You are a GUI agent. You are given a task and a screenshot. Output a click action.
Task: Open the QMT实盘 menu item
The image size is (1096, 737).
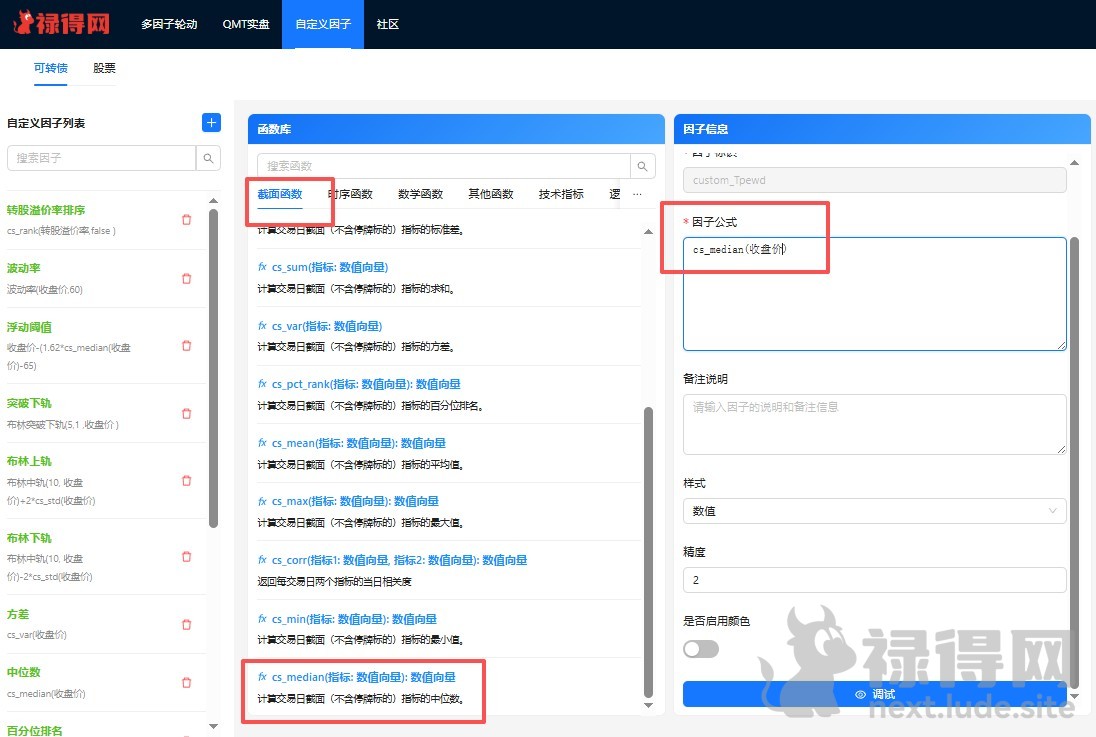[246, 24]
